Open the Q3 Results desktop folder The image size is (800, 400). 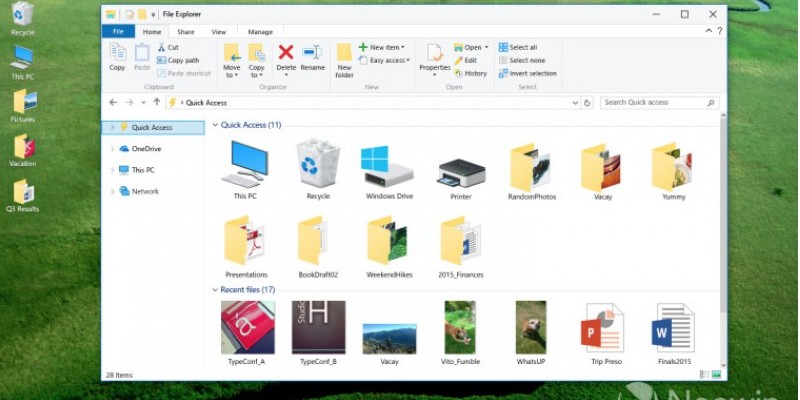(x=23, y=196)
